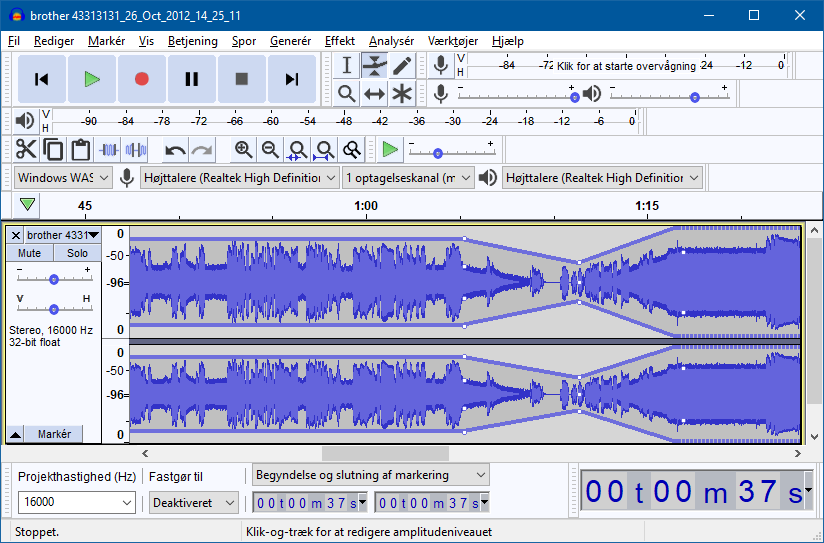The width and height of the screenshot is (824, 543).
Task: Click the recording meter to start monitoring
Action: pos(626,66)
